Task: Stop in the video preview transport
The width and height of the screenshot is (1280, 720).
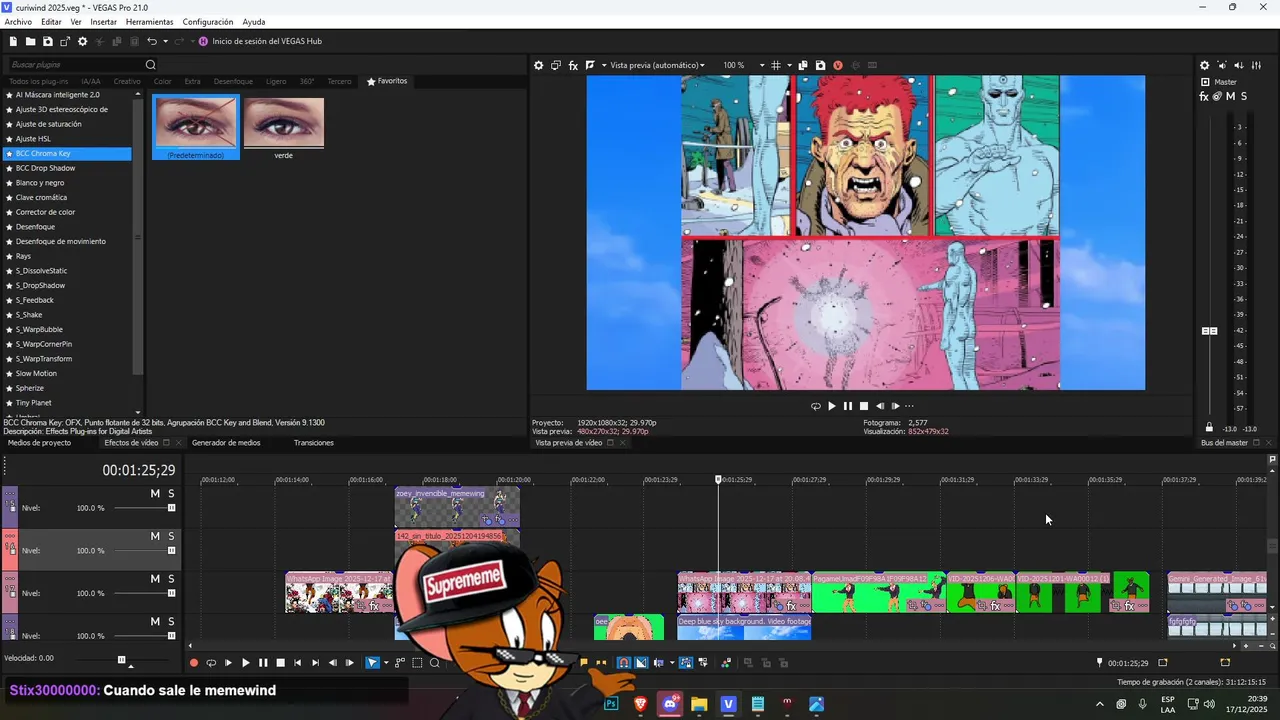Action: click(864, 406)
